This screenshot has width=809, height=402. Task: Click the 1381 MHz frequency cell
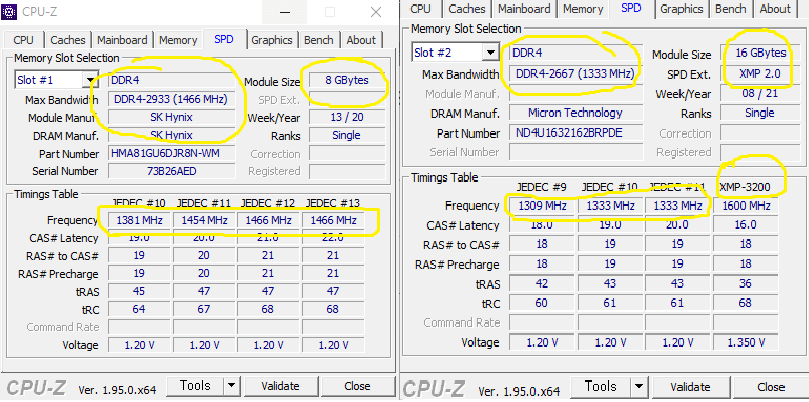click(139, 220)
